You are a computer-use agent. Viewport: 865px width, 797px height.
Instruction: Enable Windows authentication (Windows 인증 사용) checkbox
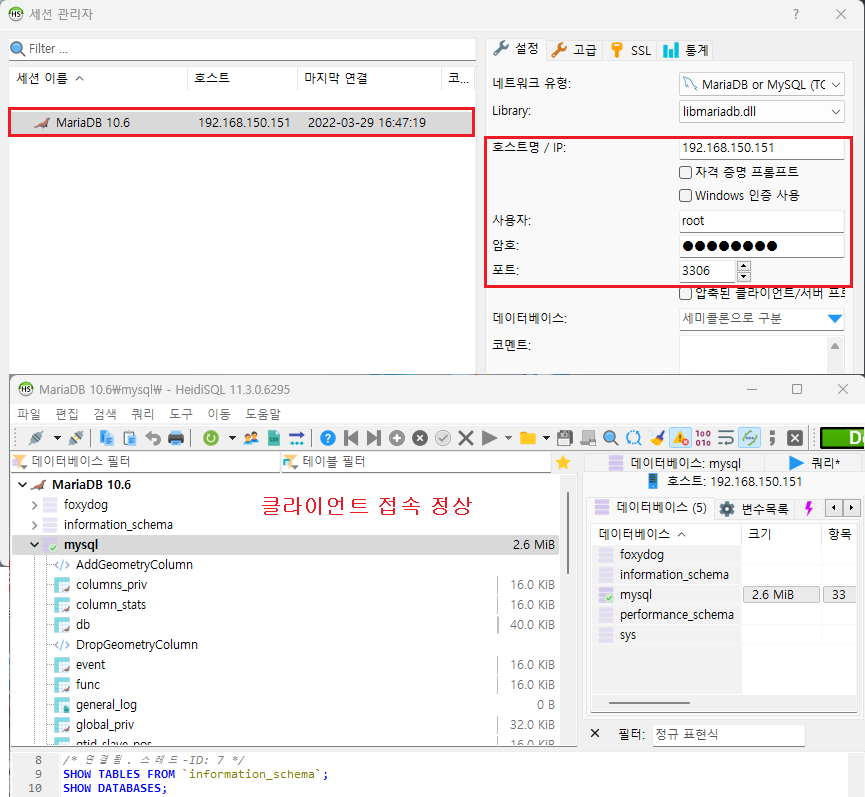point(686,196)
